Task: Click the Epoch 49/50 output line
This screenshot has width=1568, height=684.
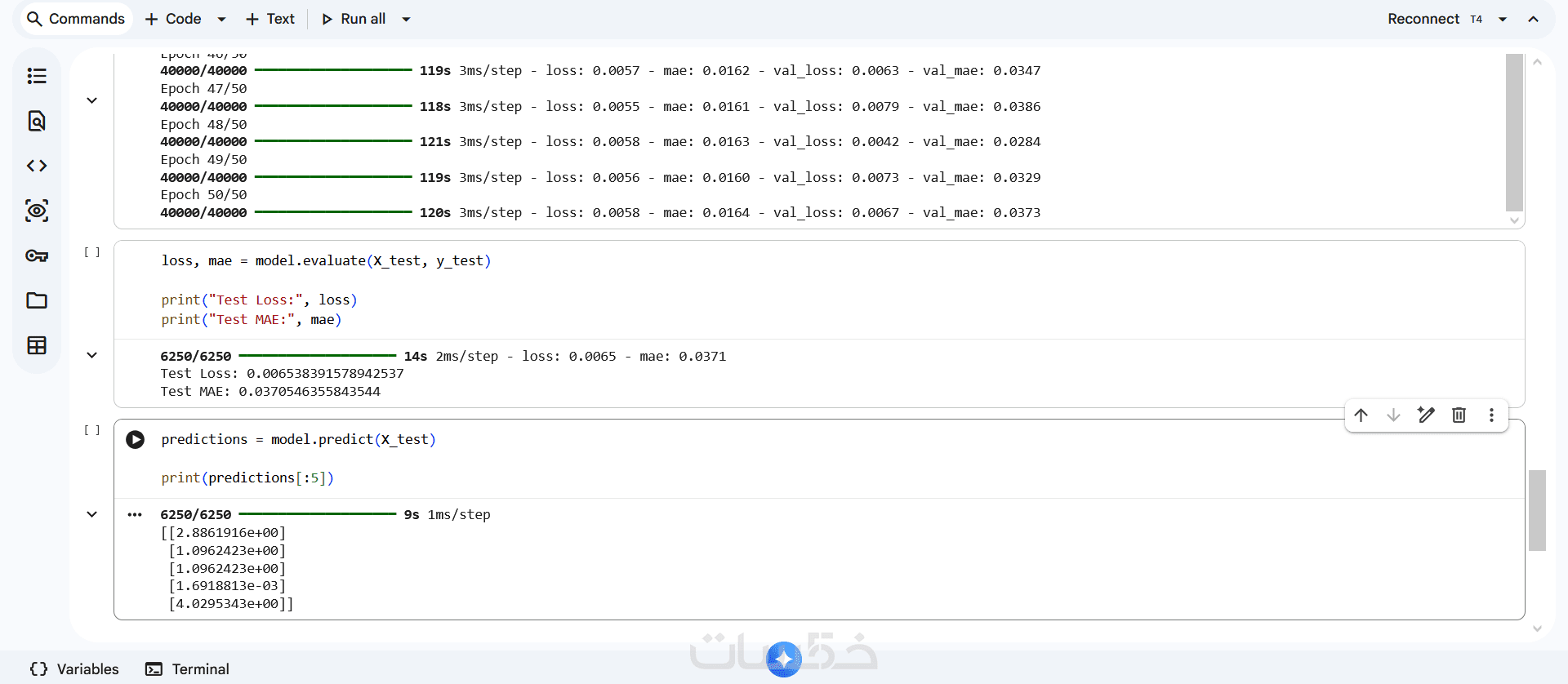Action: (x=203, y=160)
